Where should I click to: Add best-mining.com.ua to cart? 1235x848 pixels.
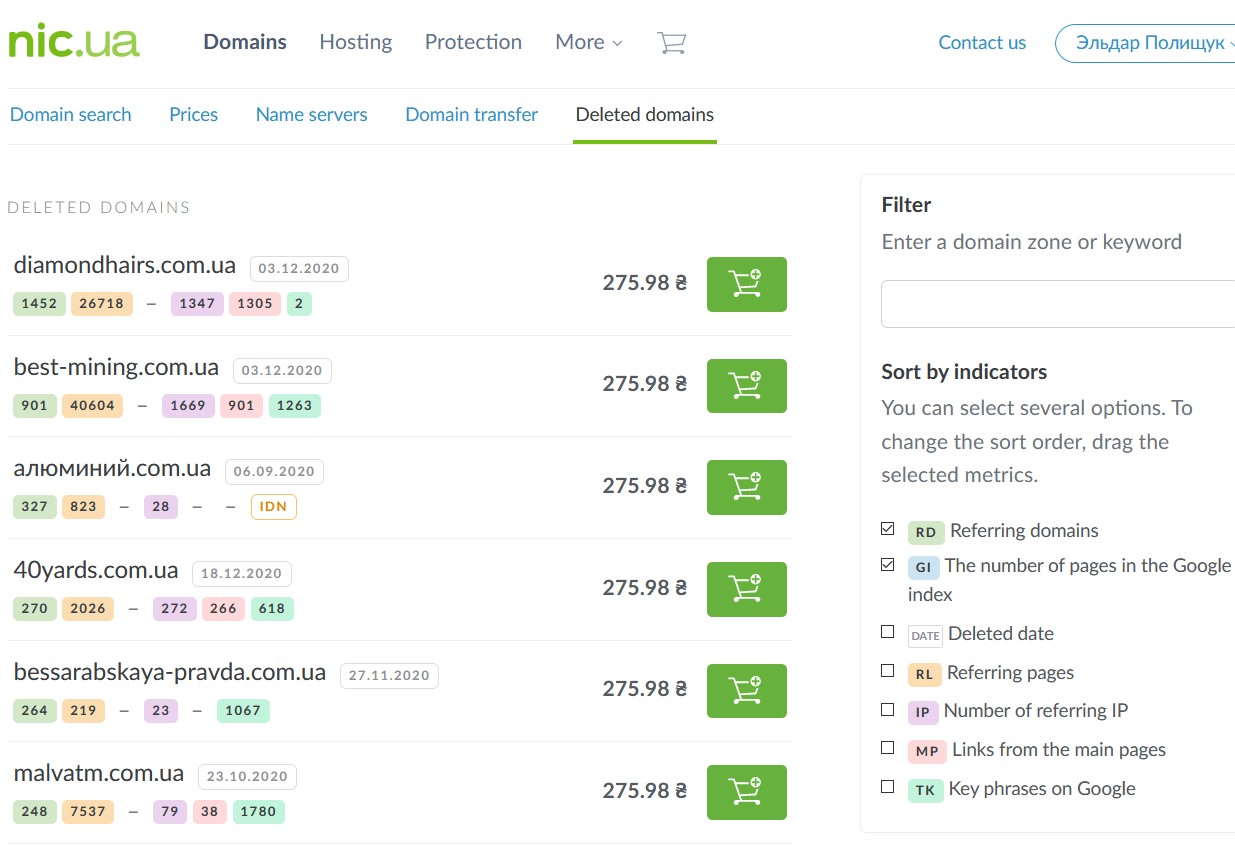[x=746, y=386]
